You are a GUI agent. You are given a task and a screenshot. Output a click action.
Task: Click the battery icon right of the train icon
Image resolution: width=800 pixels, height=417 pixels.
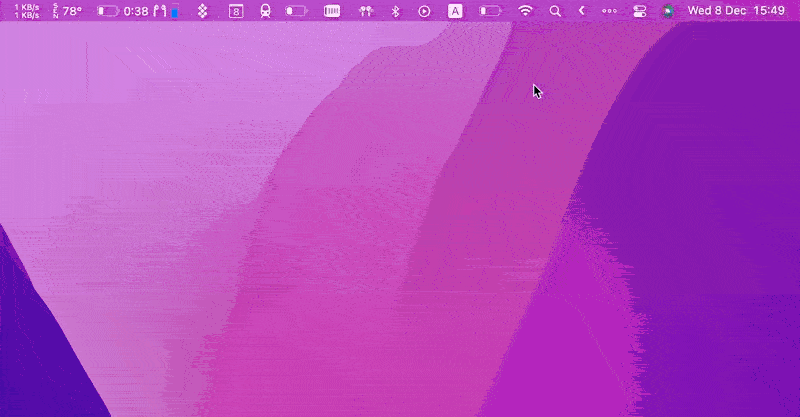click(296, 11)
